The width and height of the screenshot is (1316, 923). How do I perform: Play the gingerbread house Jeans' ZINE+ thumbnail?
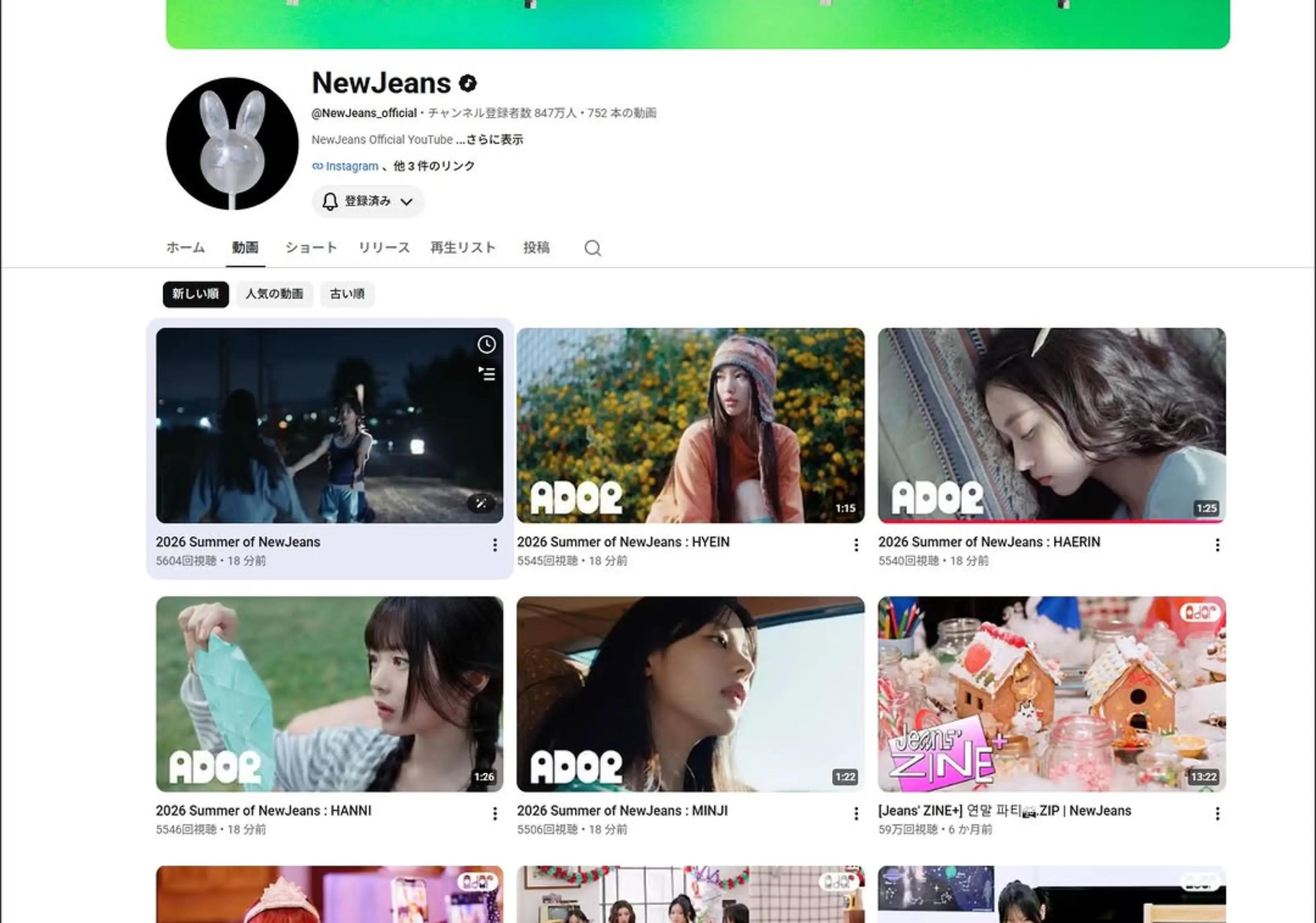(1052, 694)
